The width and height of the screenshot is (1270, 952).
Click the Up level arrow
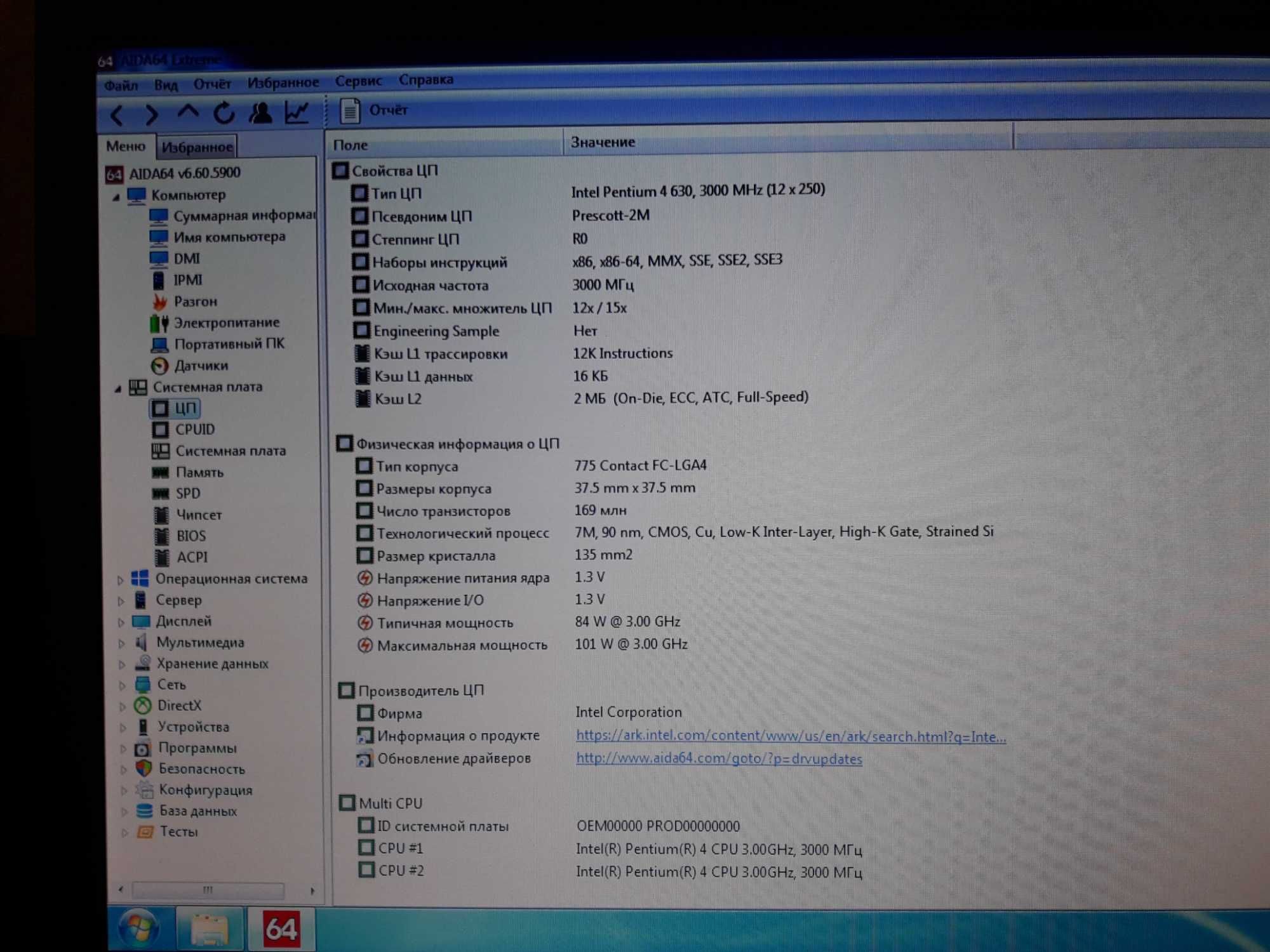[x=188, y=113]
